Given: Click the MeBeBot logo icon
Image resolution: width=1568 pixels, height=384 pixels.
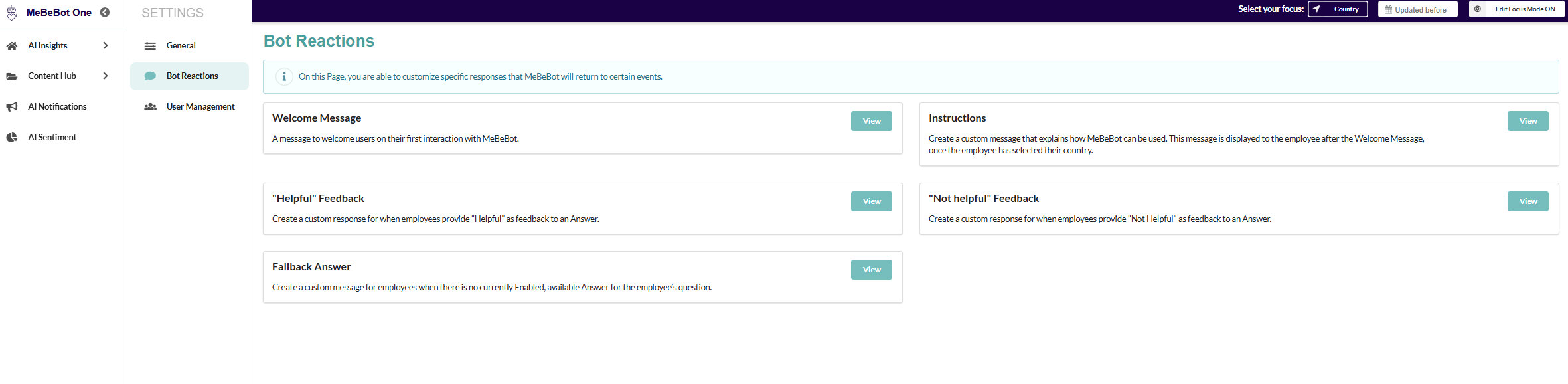Looking at the screenshot, I should click(12, 13).
